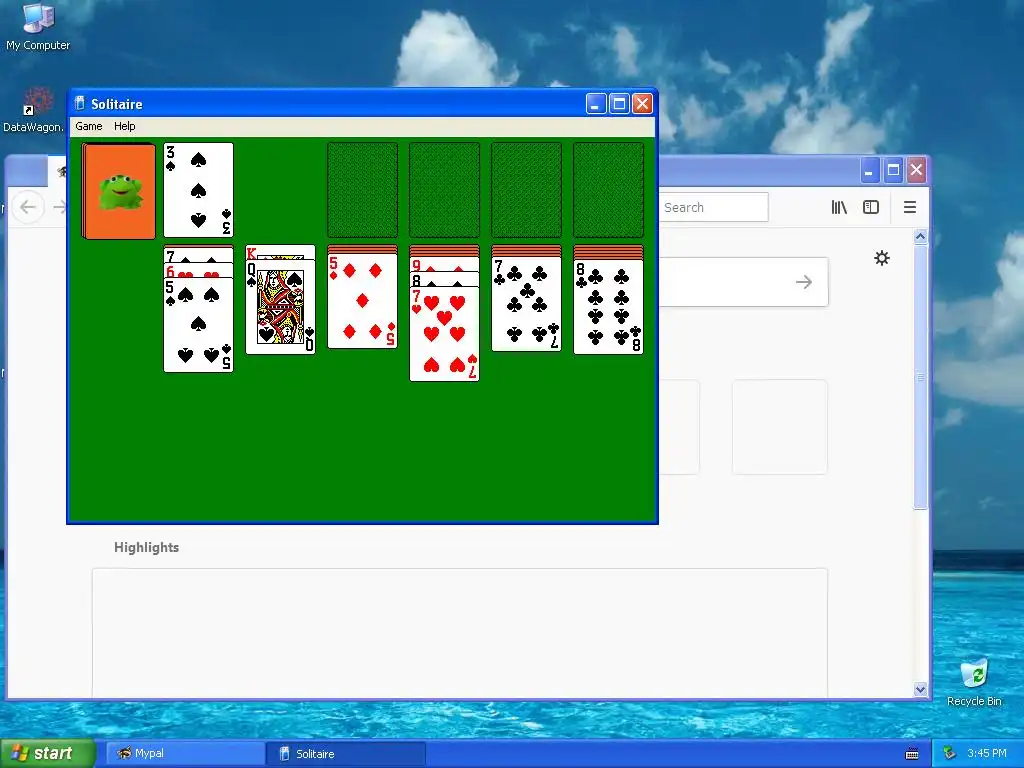Click the keyboard icon in system tray
The height and width of the screenshot is (768, 1024).
pyautogui.click(x=912, y=754)
